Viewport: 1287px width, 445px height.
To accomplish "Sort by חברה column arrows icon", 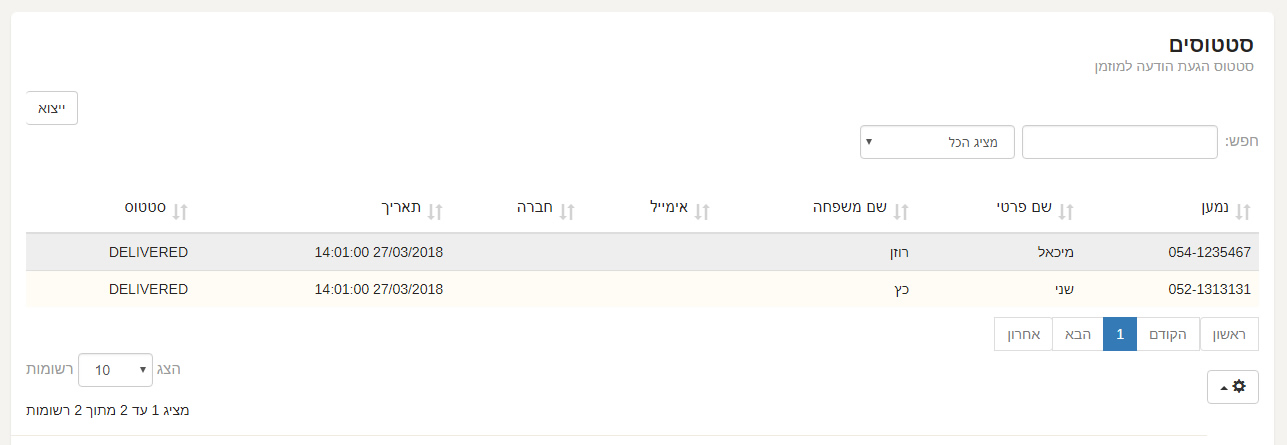I will pos(566,211).
